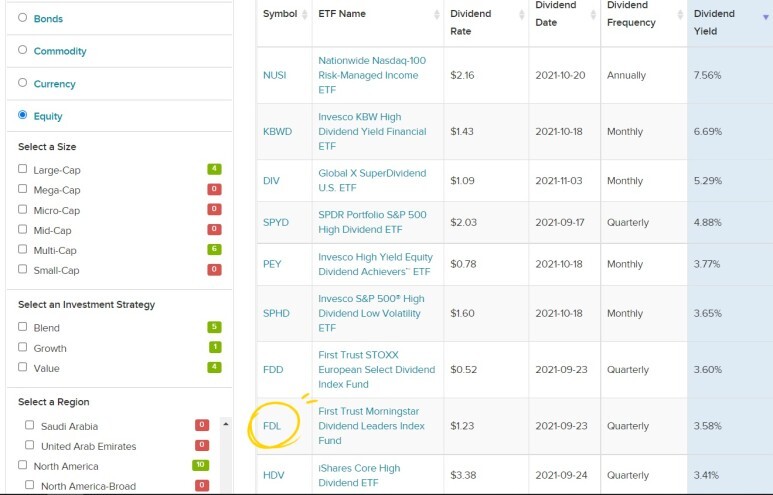Open the HDV symbol link
The width and height of the screenshot is (773, 495).
tap(274, 475)
